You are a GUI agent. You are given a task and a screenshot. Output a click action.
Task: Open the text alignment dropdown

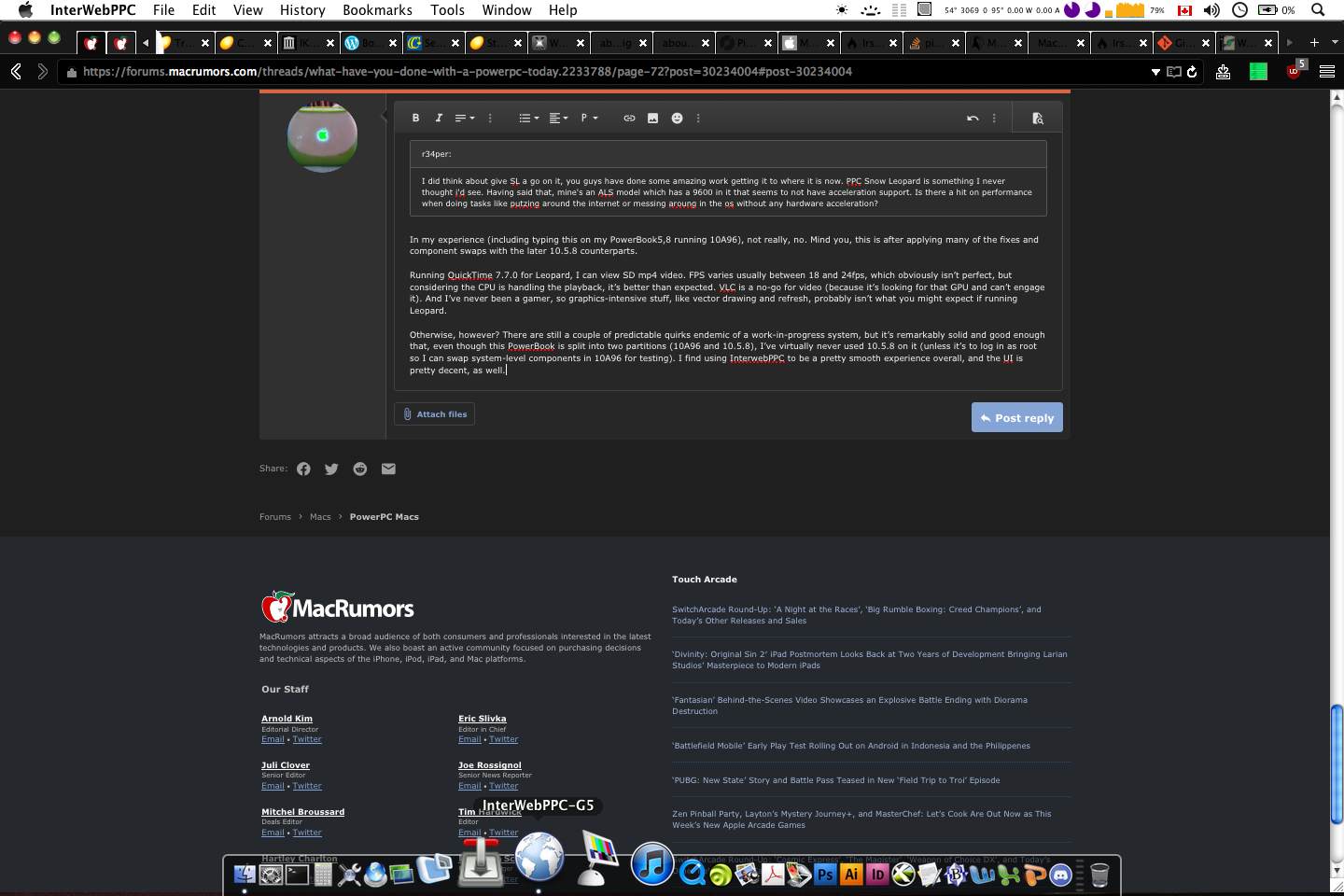pos(558,119)
